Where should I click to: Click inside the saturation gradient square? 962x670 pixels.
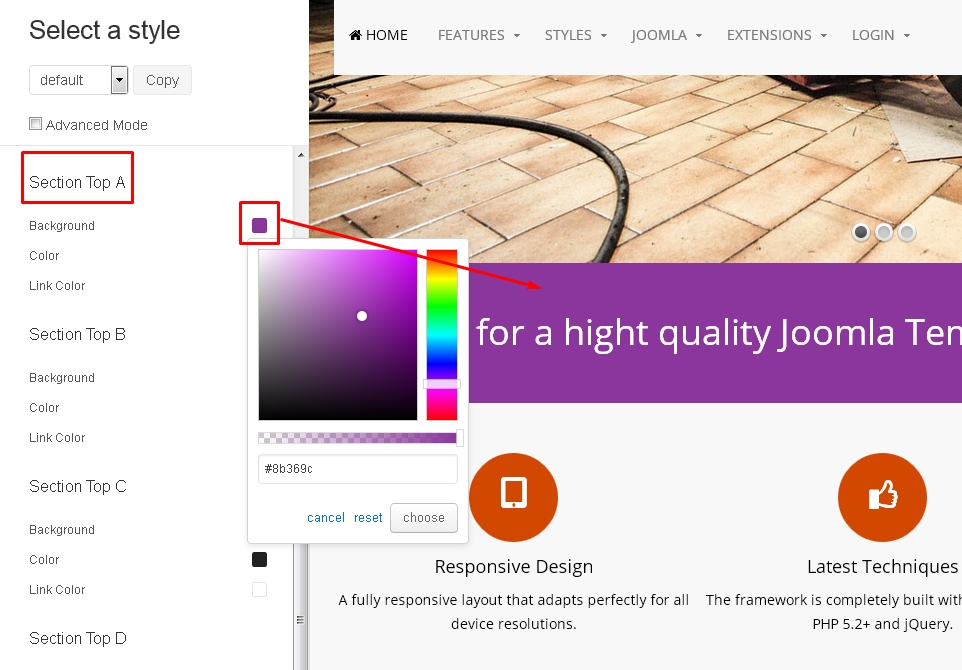click(337, 334)
